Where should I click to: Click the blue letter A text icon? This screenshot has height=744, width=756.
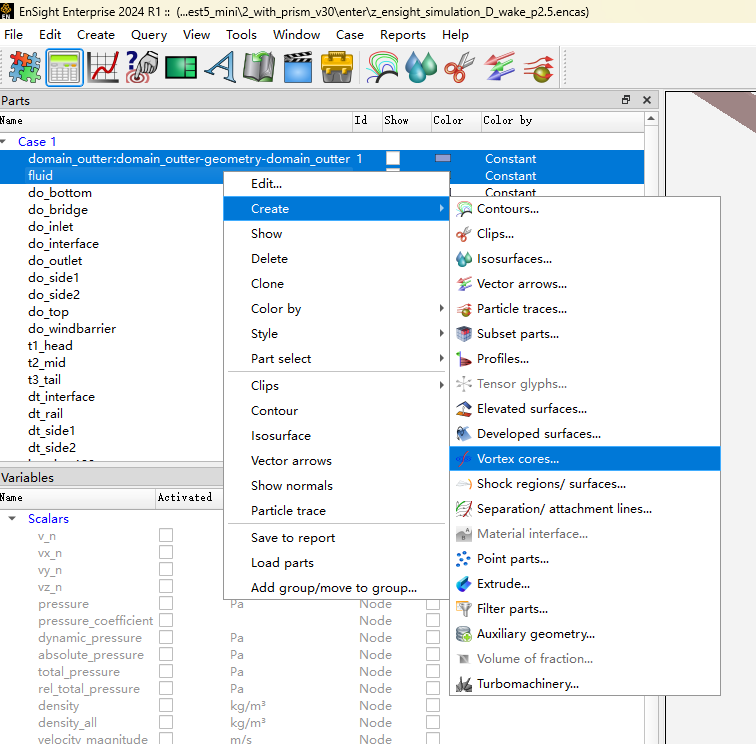coord(218,68)
